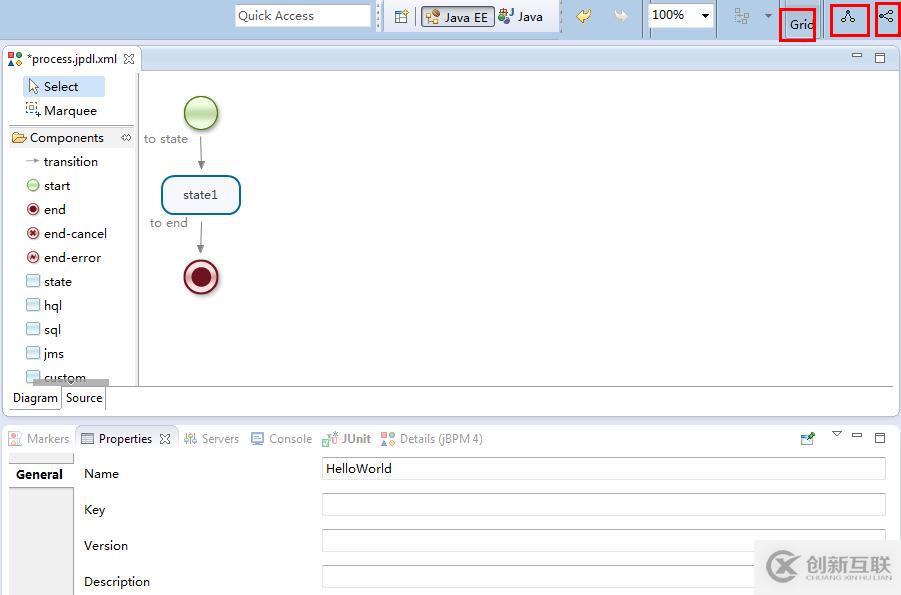Select the state1 node on canvas
The height and width of the screenshot is (595, 901).
201,195
